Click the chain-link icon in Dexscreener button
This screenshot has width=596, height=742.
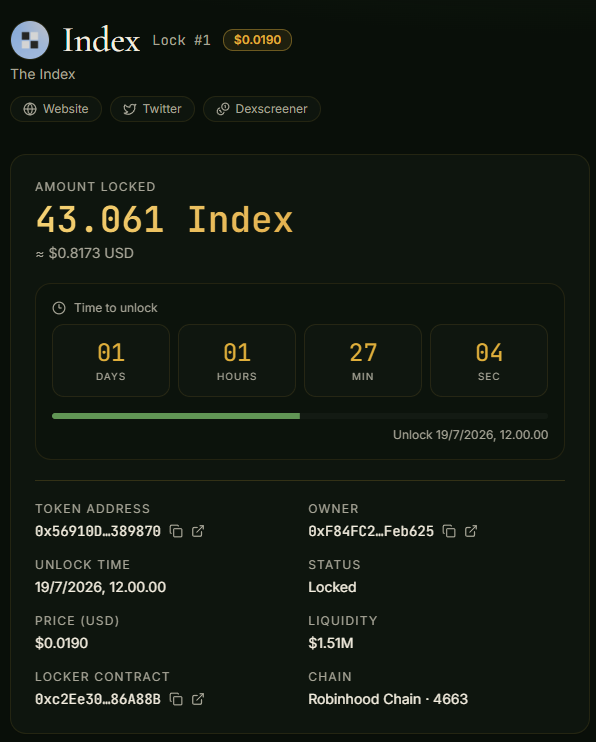(x=223, y=109)
